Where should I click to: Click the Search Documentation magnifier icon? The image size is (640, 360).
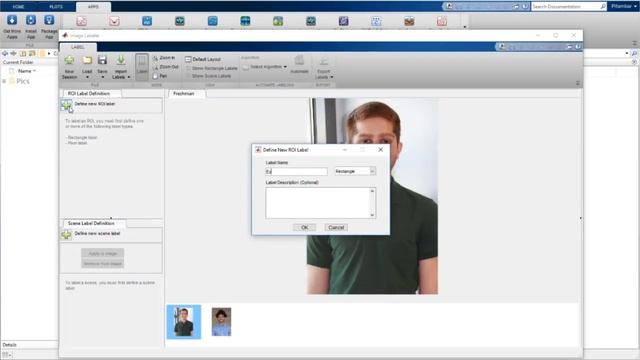(x=603, y=7)
